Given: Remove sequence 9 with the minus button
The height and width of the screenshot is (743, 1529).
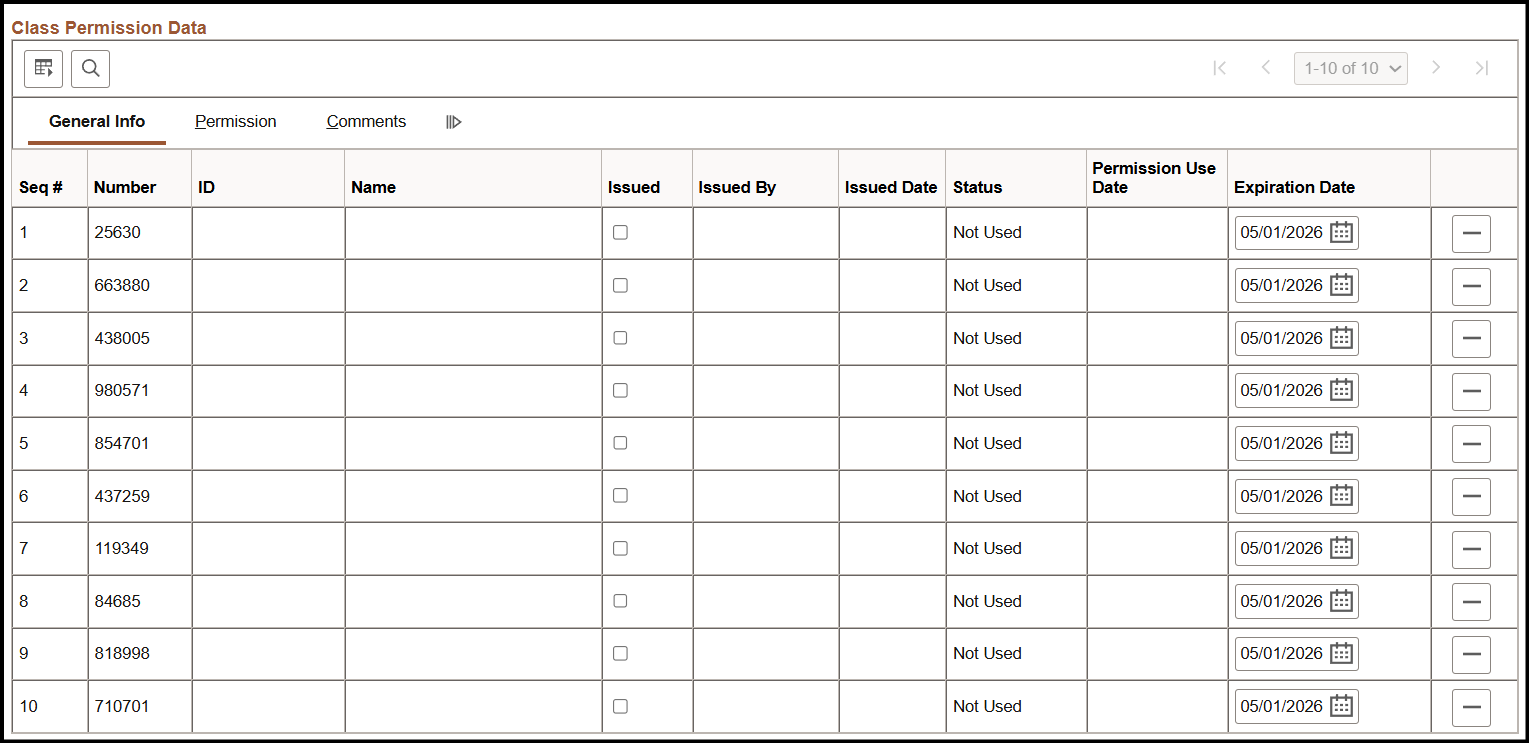Looking at the screenshot, I should pyautogui.click(x=1471, y=653).
